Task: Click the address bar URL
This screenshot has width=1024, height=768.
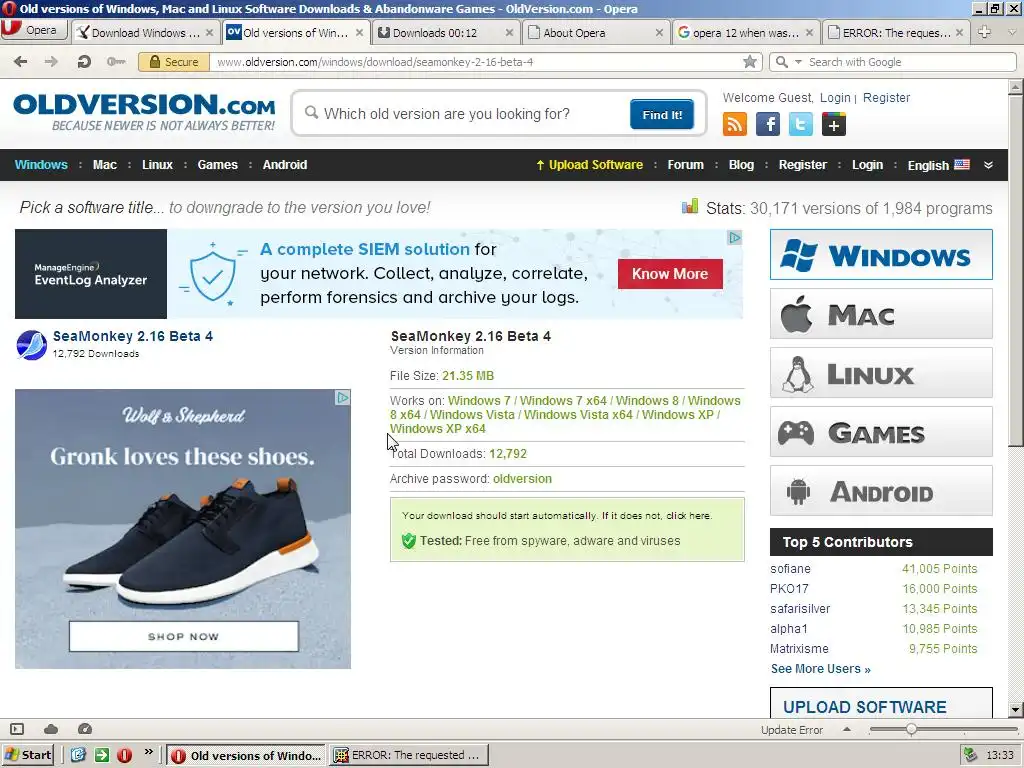Action: pos(375,62)
